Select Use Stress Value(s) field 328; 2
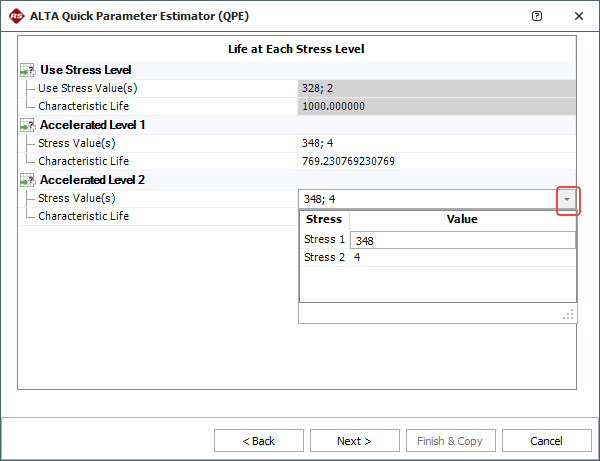Screen dimensions: 600x461 pos(437,88)
